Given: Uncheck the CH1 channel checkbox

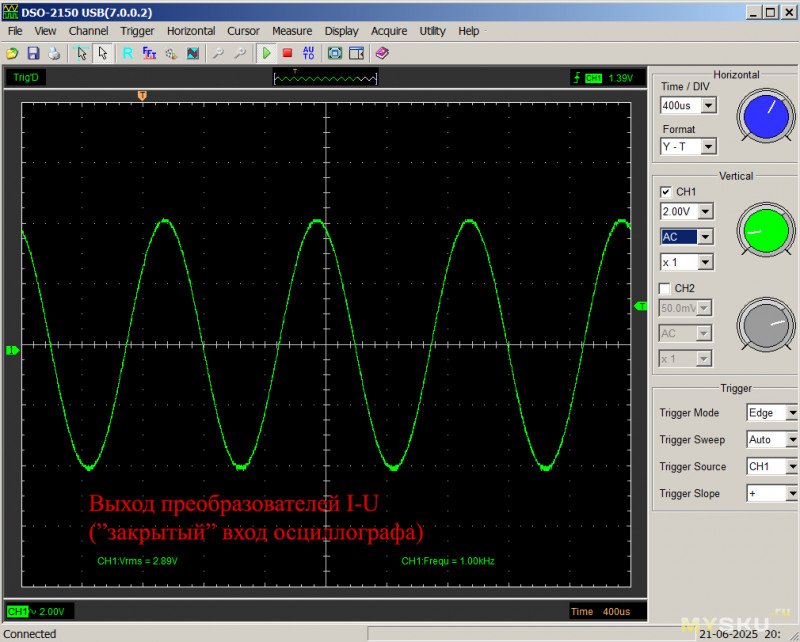Looking at the screenshot, I should 666,192.
